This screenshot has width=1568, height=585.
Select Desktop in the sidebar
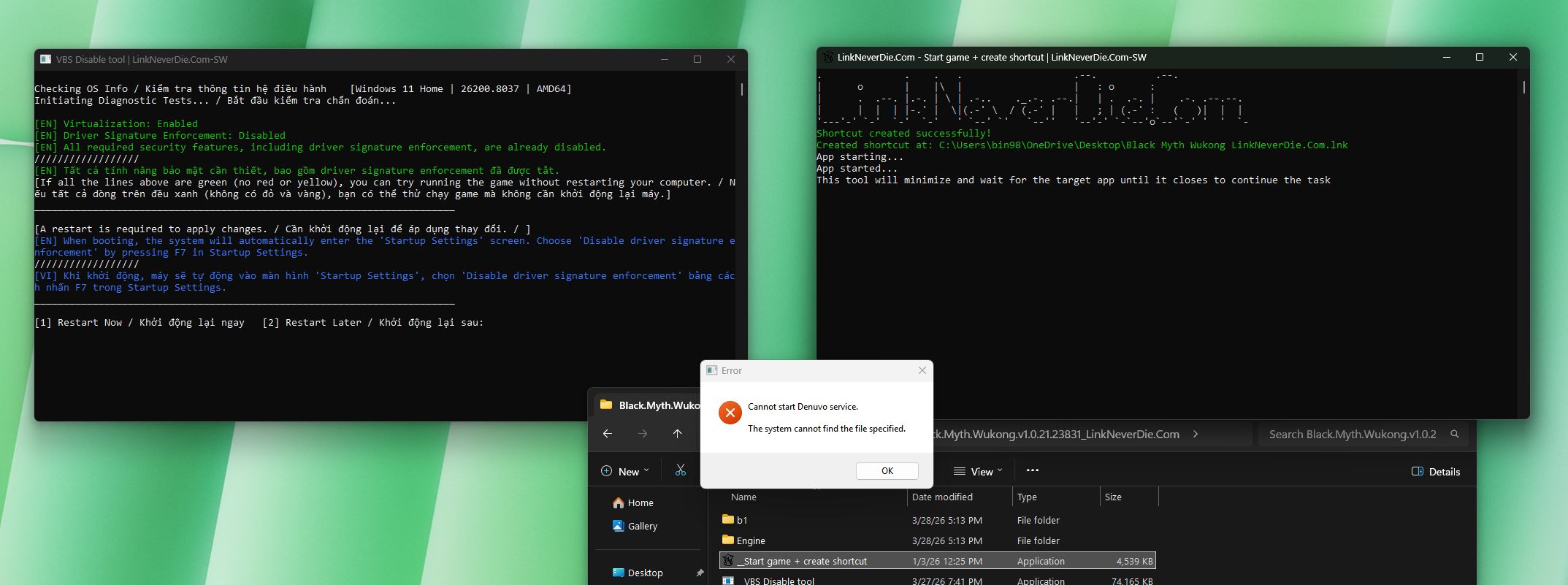point(645,573)
